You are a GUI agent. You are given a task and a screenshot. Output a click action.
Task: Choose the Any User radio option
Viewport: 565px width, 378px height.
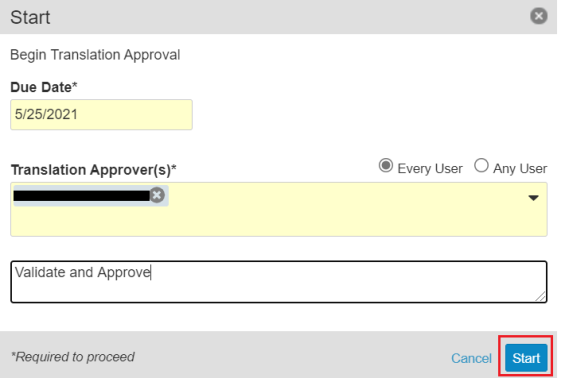click(481, 166)
